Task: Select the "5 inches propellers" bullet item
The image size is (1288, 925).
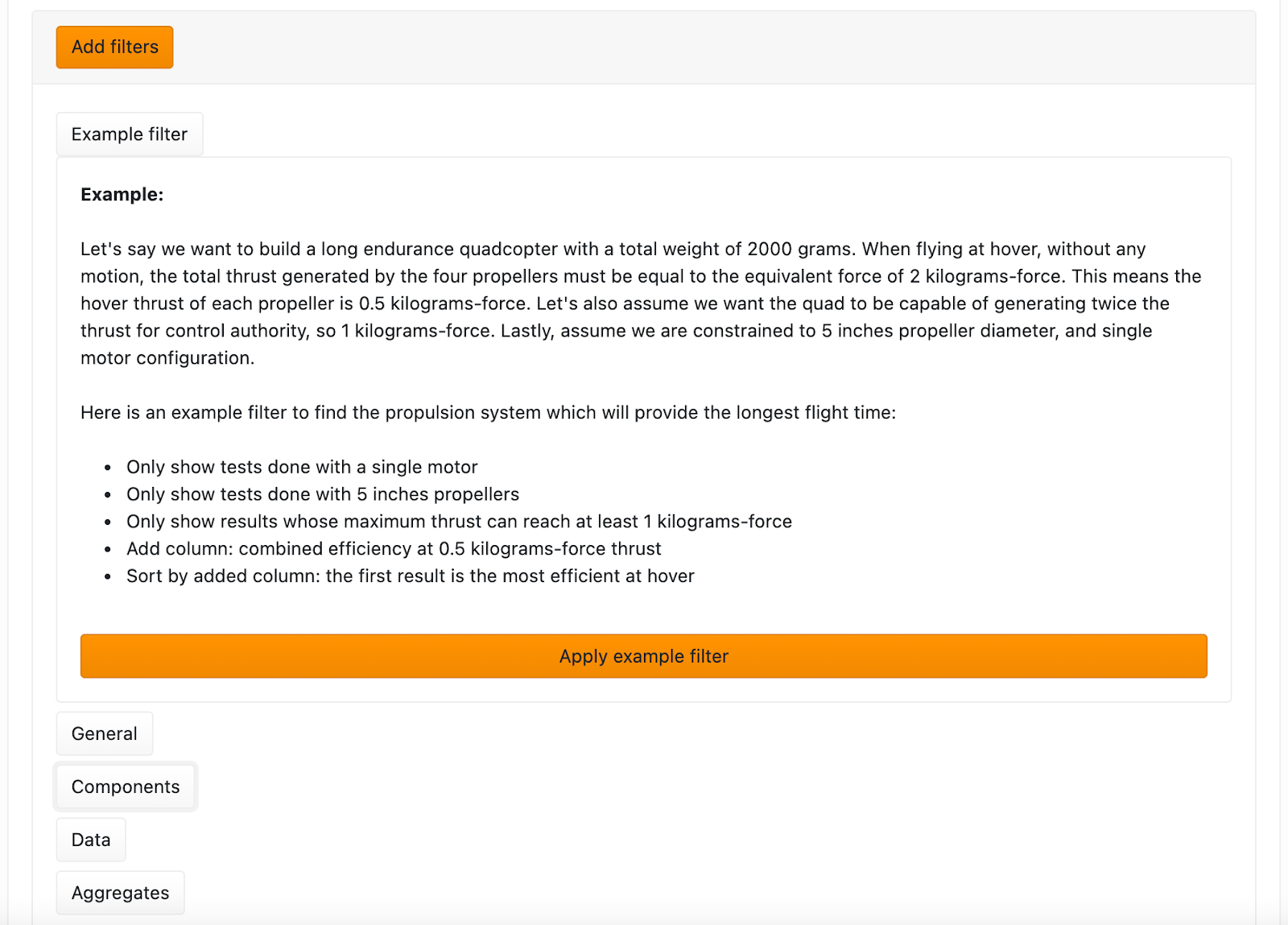Action: (323, 494)
